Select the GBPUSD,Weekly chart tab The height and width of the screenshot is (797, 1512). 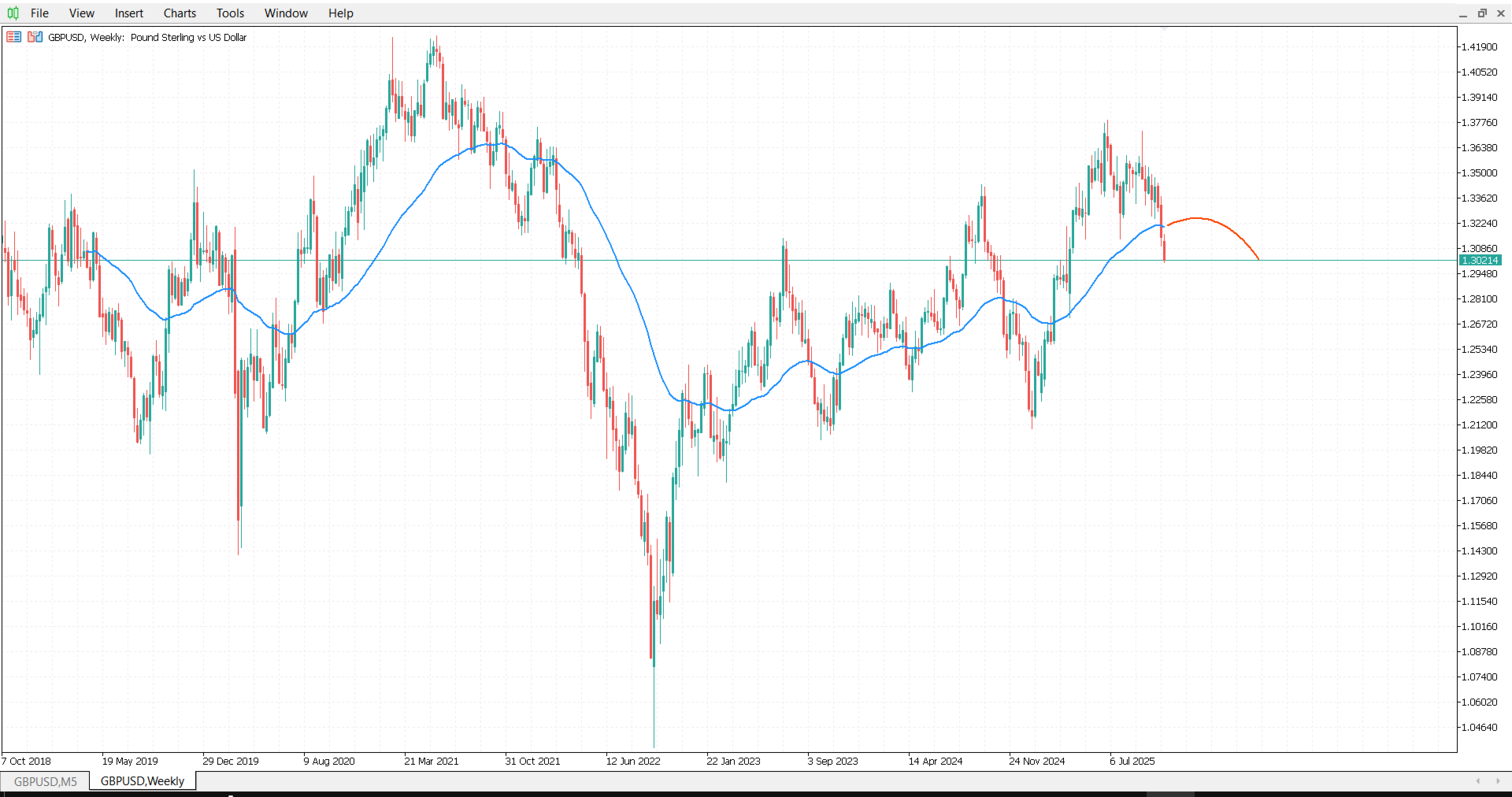click(x=143, y=781)
